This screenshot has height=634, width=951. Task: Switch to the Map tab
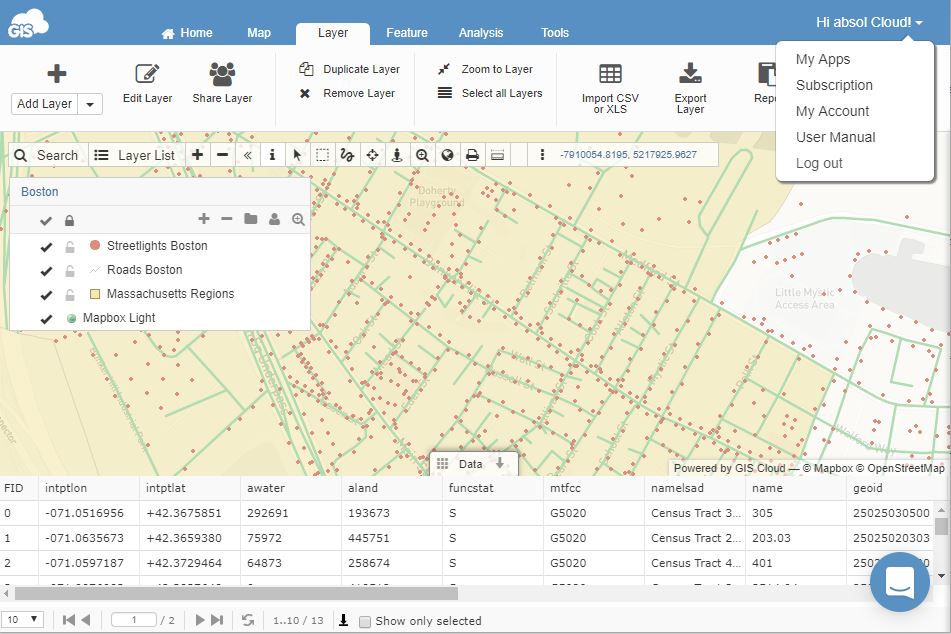(x=259, y=33)
